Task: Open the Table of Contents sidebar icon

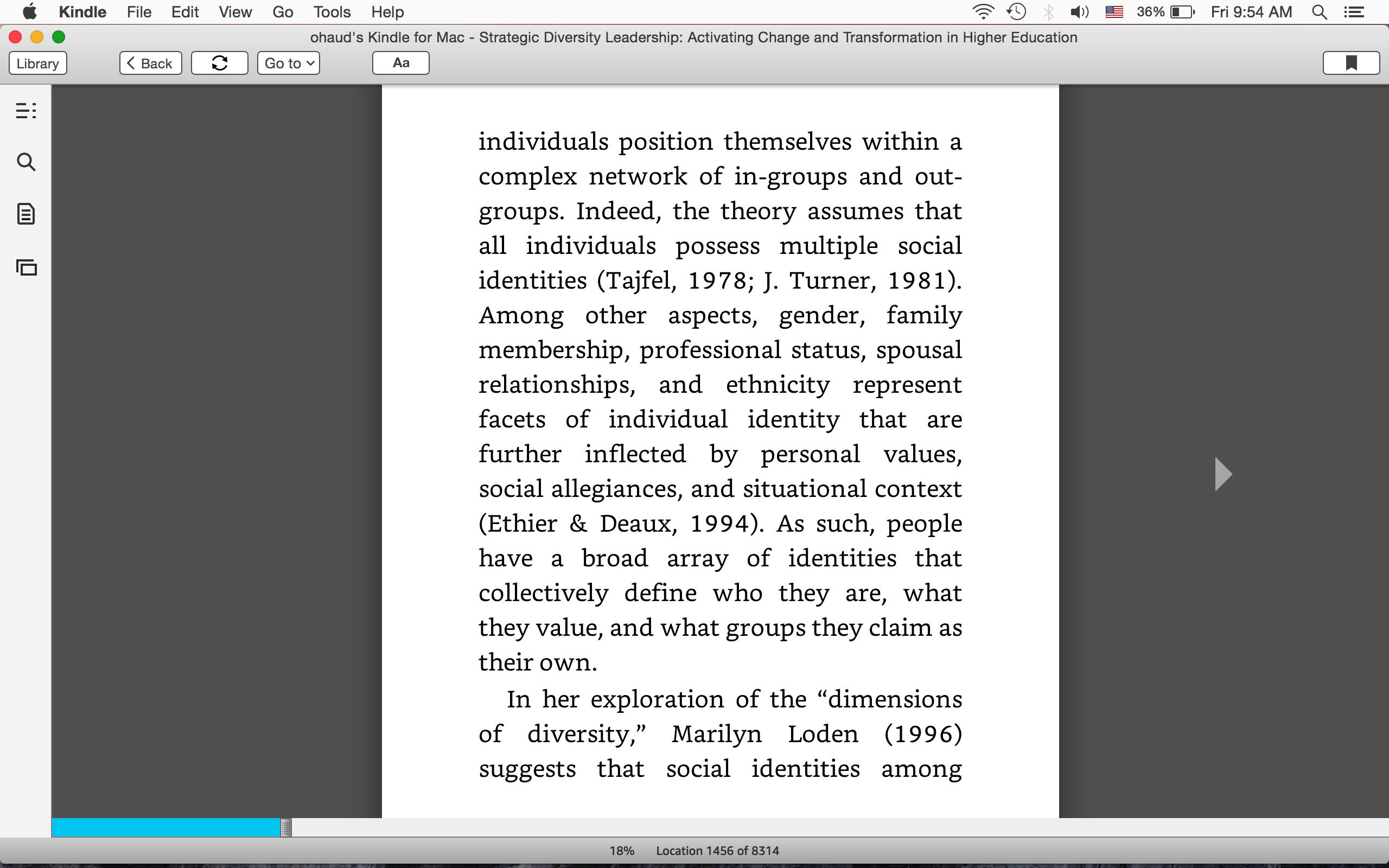Action: 26,110
